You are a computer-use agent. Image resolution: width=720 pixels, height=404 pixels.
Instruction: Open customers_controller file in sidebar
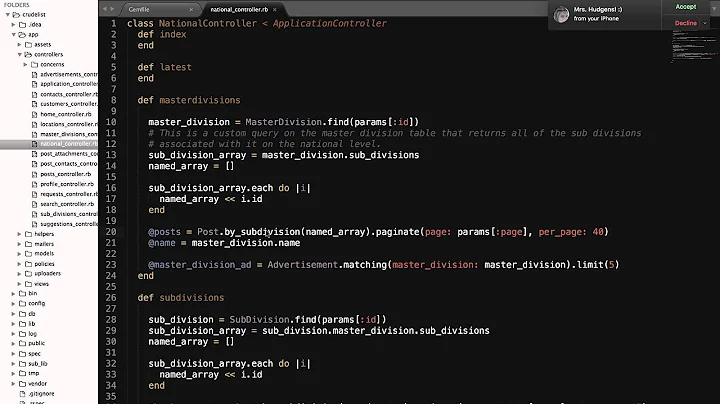[68, 104]
